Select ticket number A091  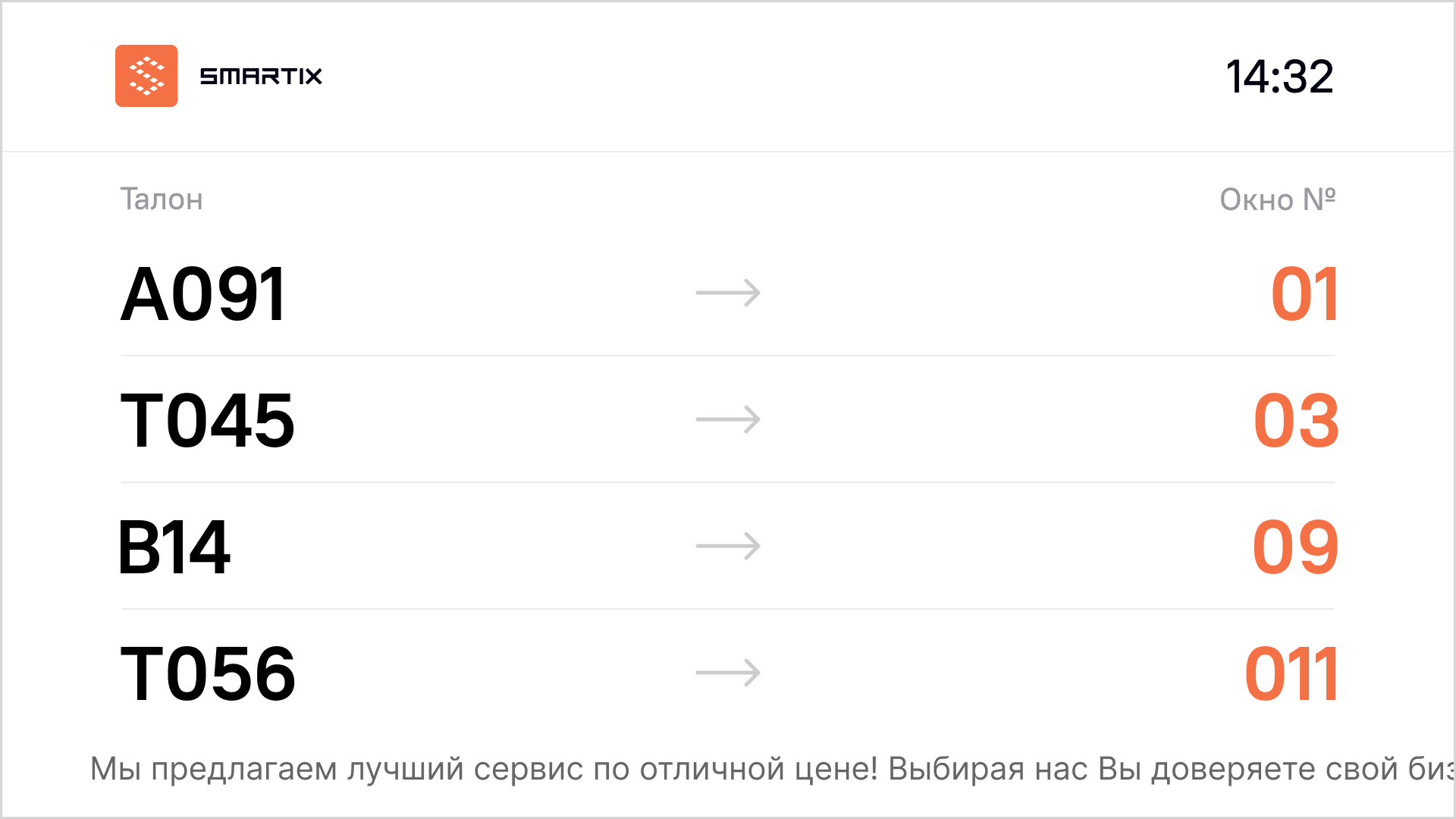point(203,294)
